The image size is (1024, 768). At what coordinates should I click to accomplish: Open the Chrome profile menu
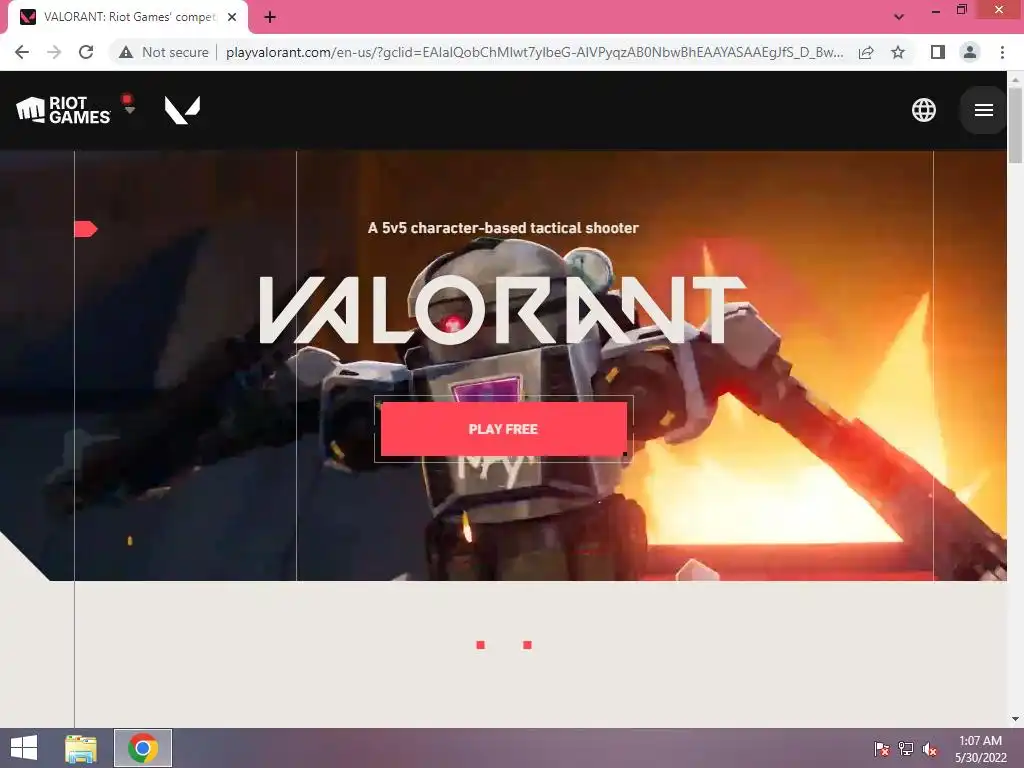click(x=970, y=52)
